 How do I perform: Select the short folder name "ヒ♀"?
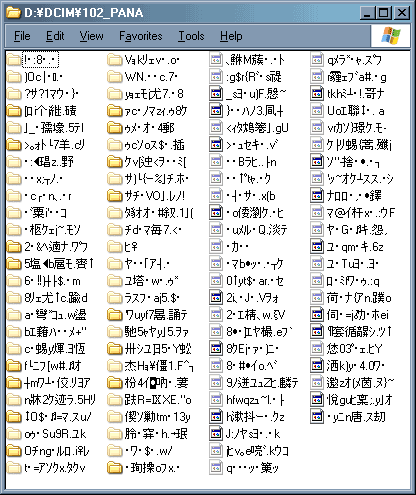click(131, 247)
